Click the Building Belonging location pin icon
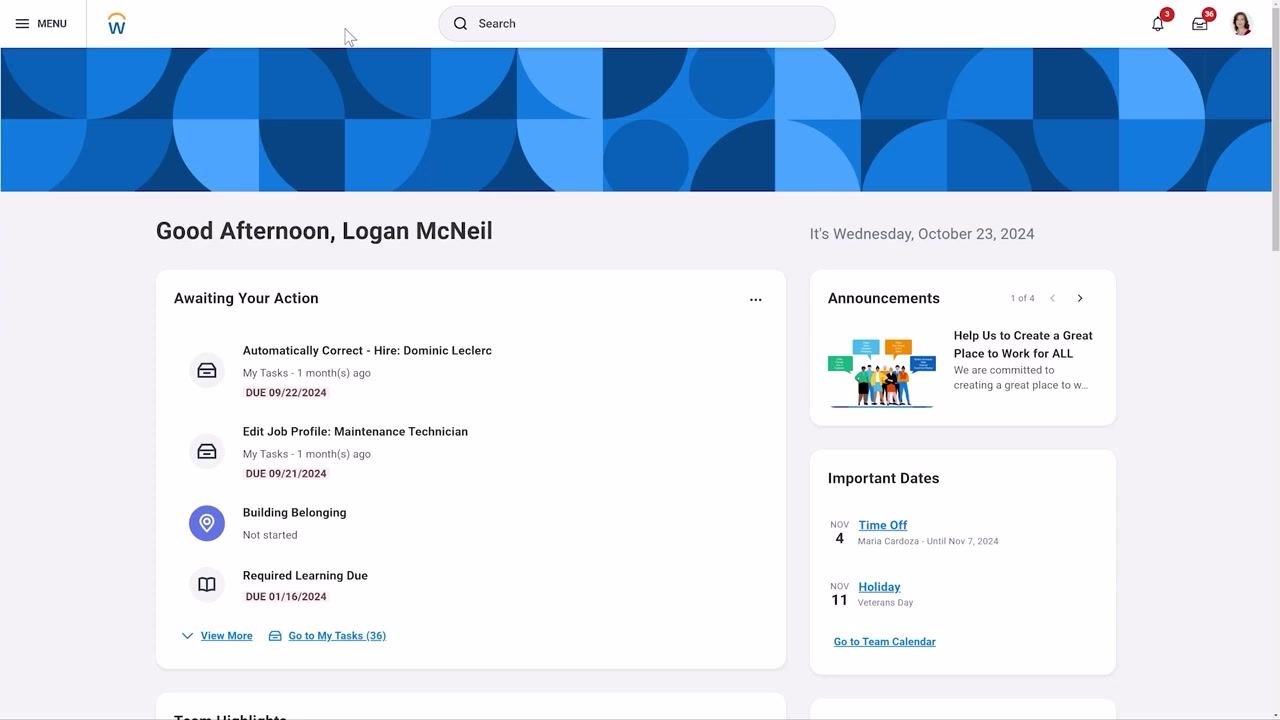Screen dimensions: 1280x720 [x=207, y=523]
